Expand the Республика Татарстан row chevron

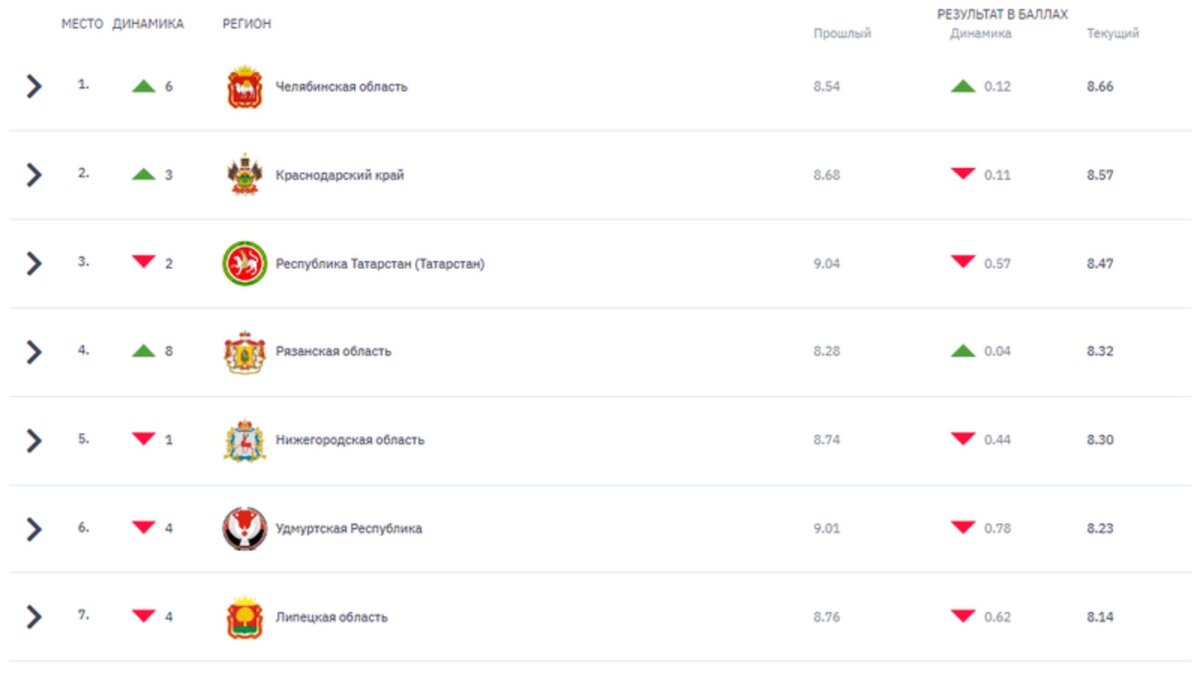pyautogui.click(x=34, y=263)
